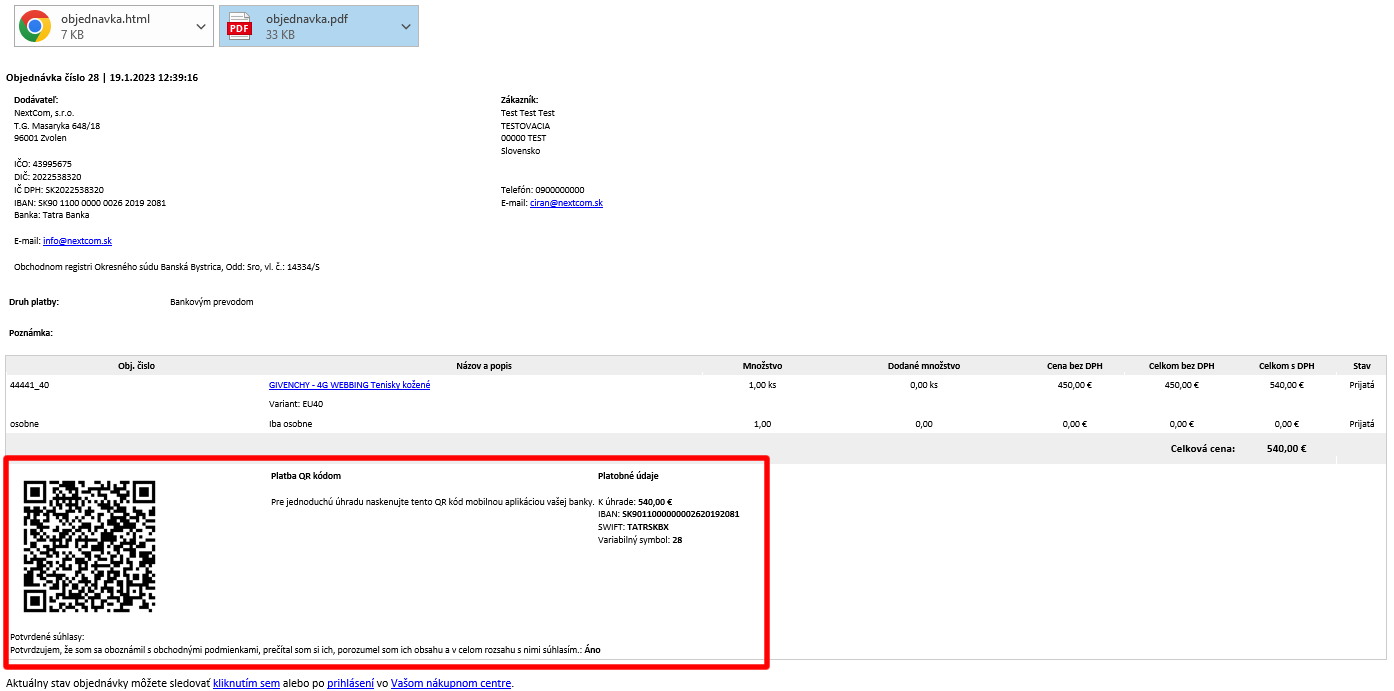Click the 'Názov a popis' column header

point(484,366)
